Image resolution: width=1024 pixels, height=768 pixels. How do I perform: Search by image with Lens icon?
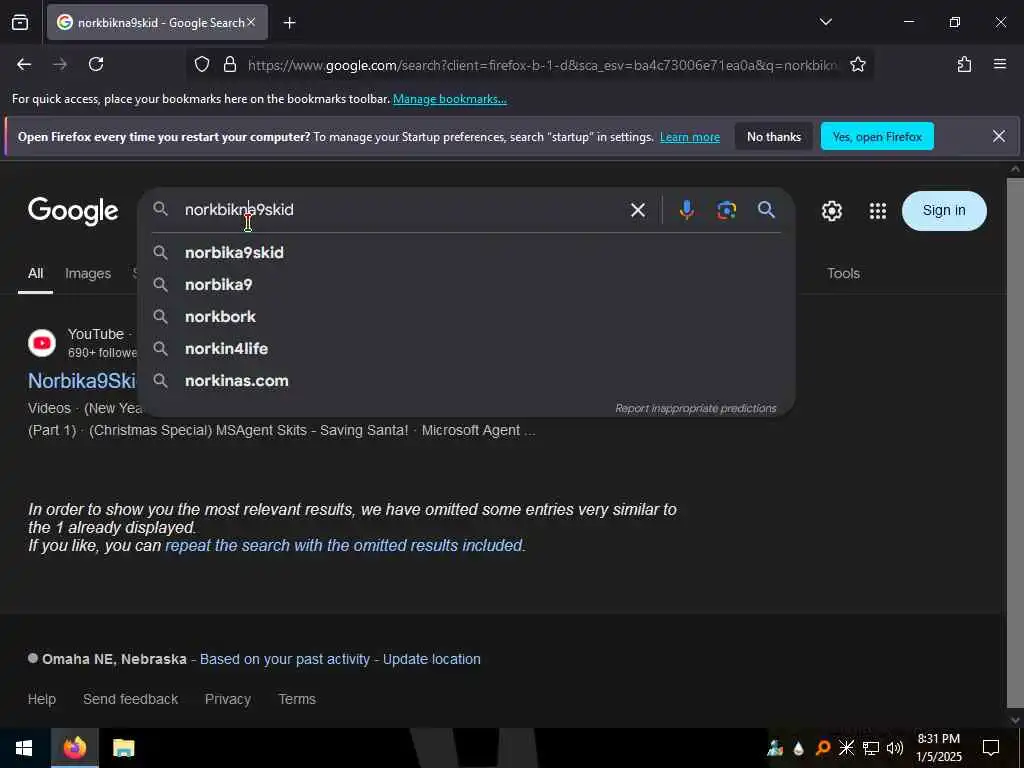coord(726,210)
